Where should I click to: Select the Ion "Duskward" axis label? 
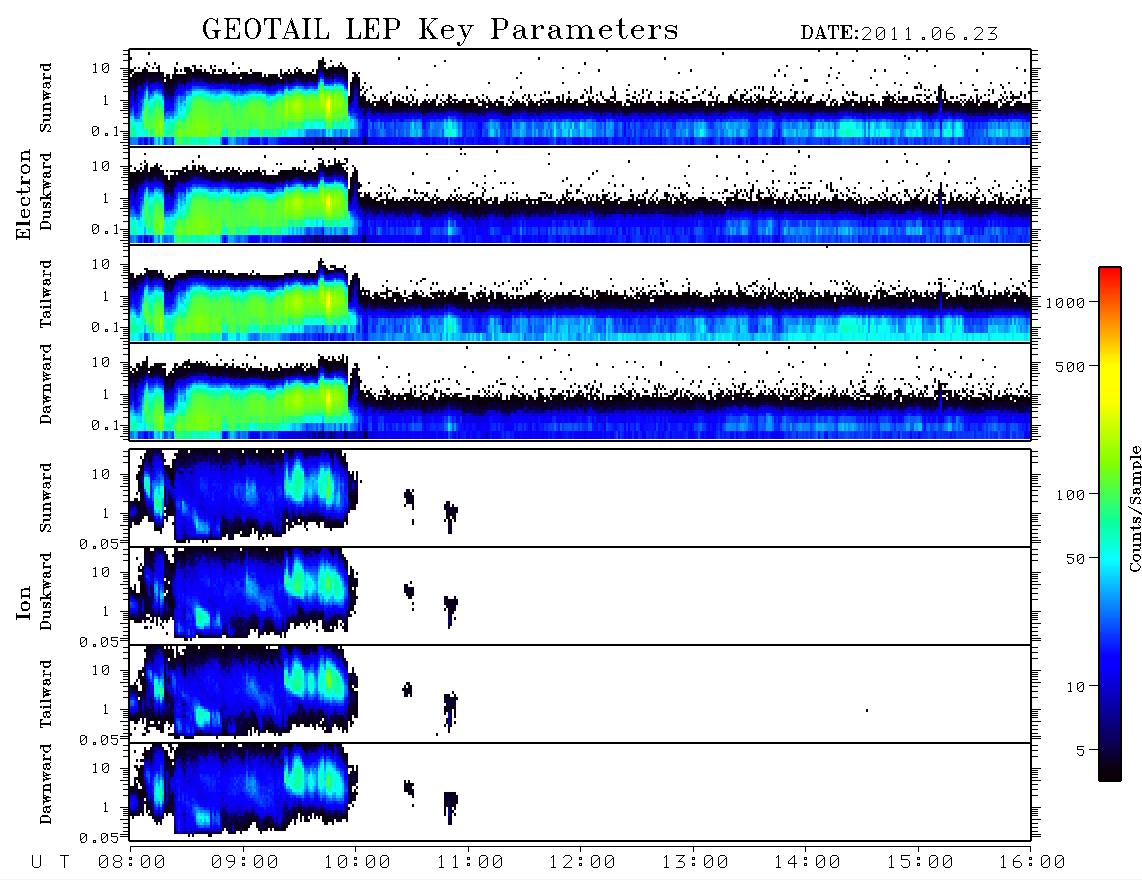coord(46,591)
